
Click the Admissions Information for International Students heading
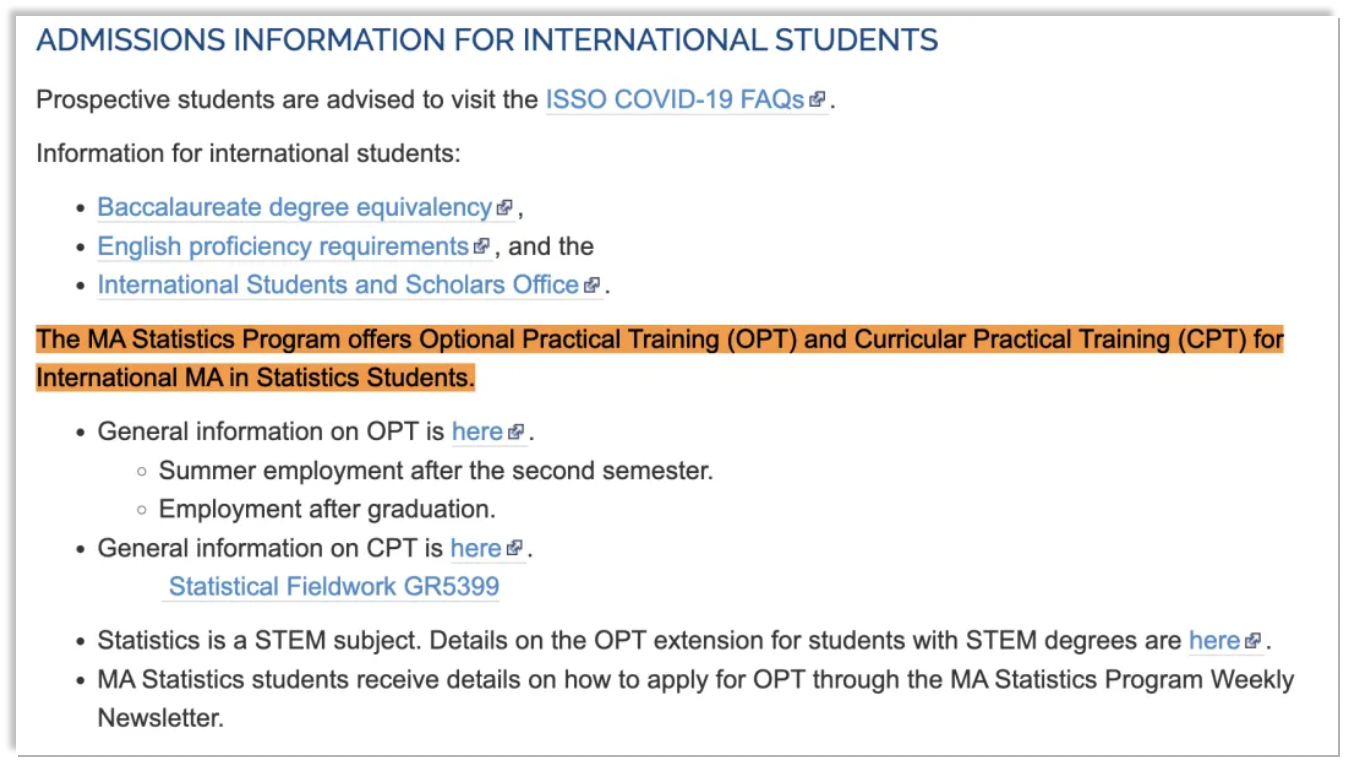(487, 41)
